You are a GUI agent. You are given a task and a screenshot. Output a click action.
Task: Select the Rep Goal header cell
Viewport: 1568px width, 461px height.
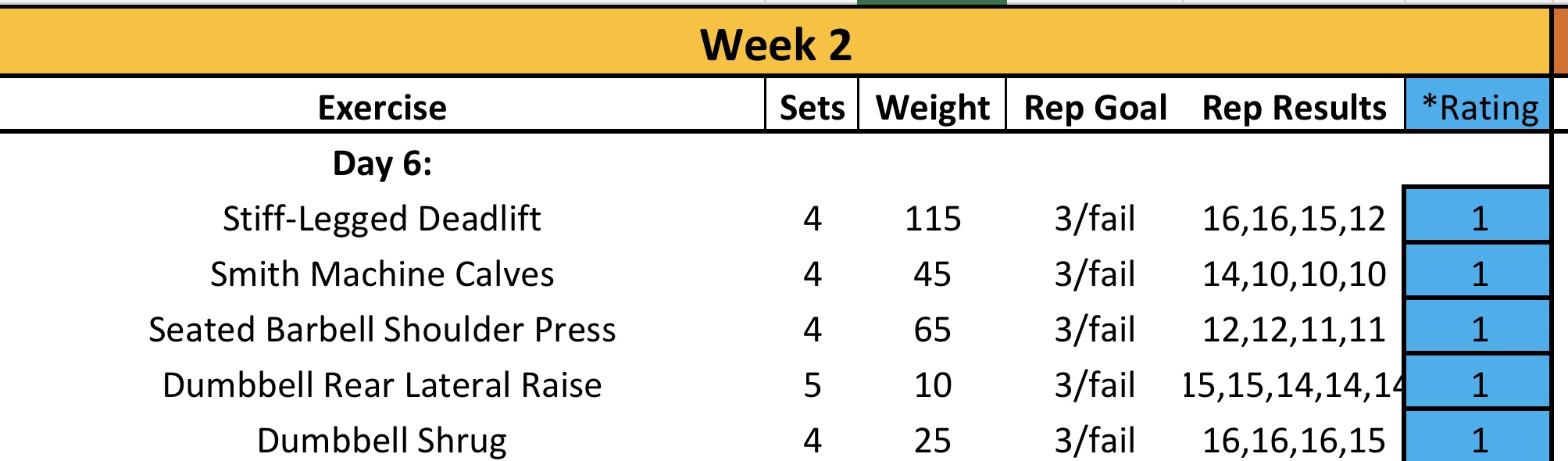tap(1095, 107)
